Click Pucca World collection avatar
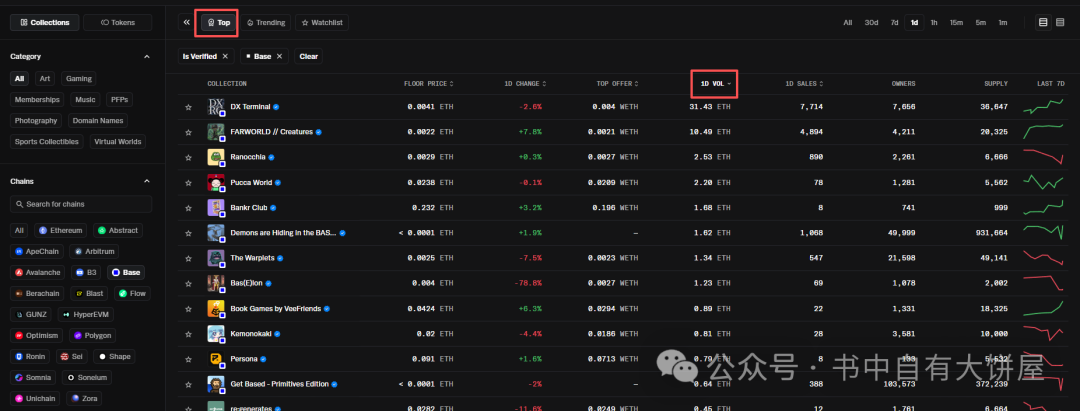1080x411 pixels. (x=215, y=182)
